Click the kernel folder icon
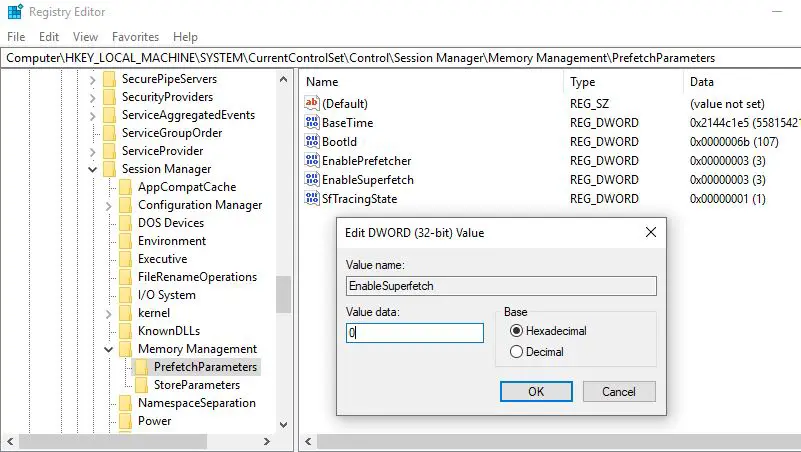Screen dimensions: 801x452 click(125, 313)
